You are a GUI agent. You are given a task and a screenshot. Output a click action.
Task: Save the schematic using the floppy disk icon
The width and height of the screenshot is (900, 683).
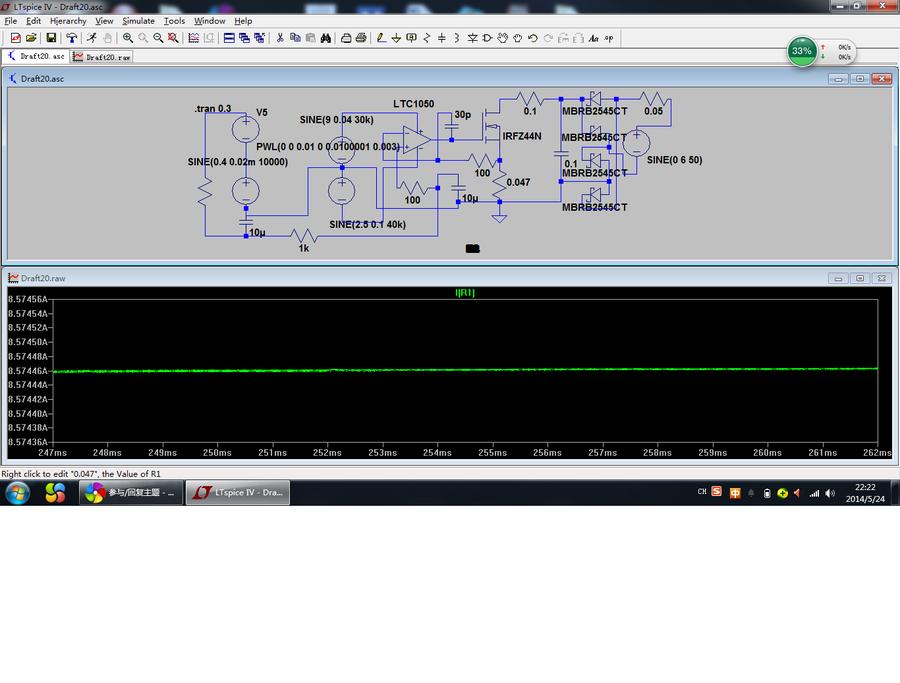(51, 38)
